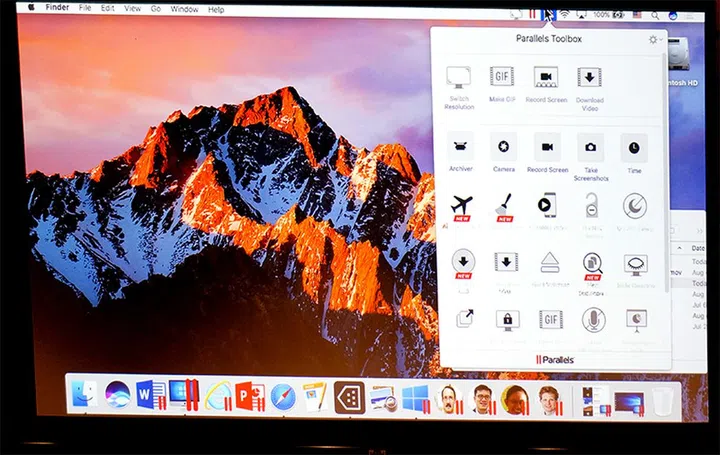Open the Time tool

click(634, 154)
